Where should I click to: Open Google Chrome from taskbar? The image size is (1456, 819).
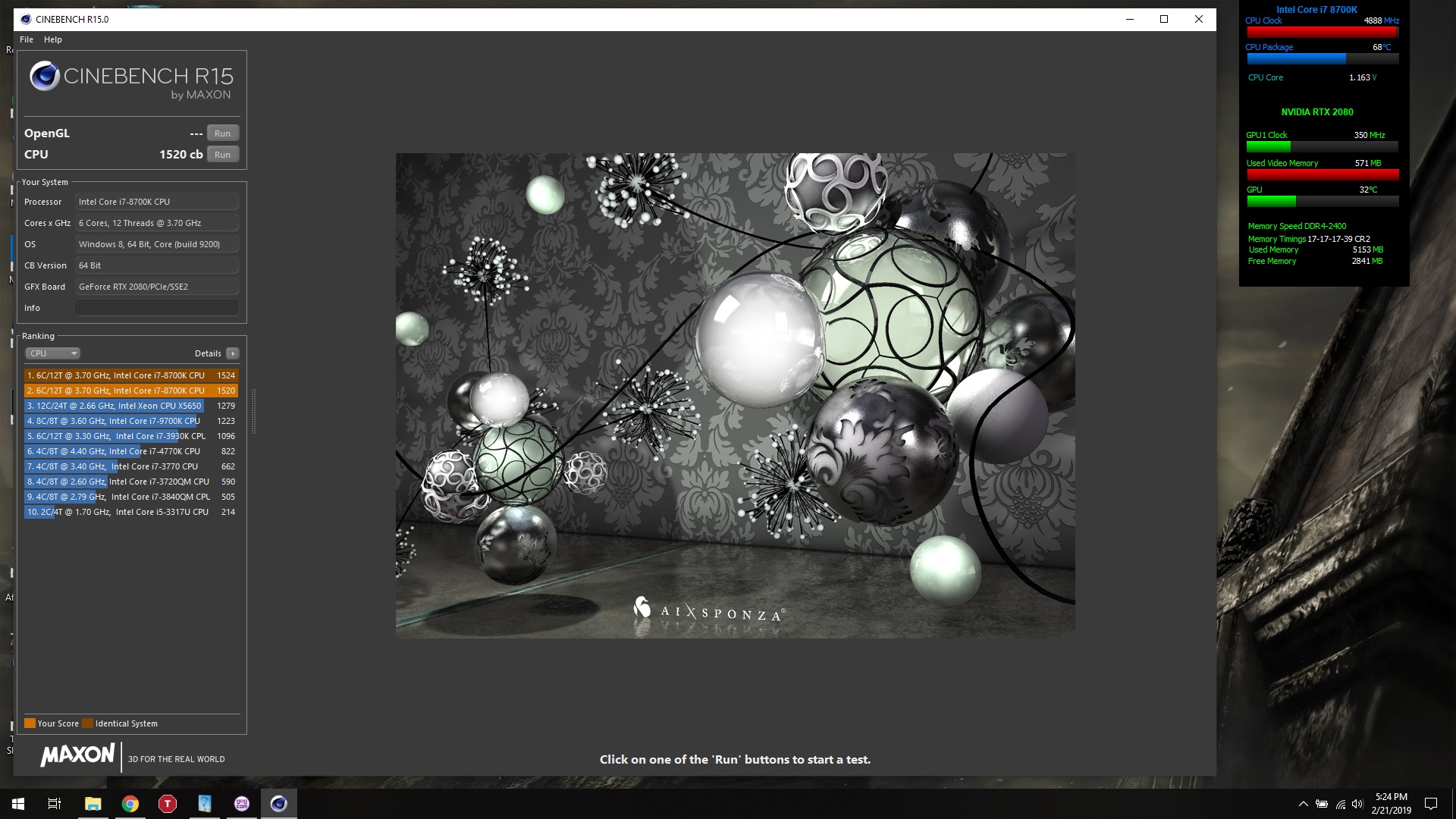click(130, 804)
